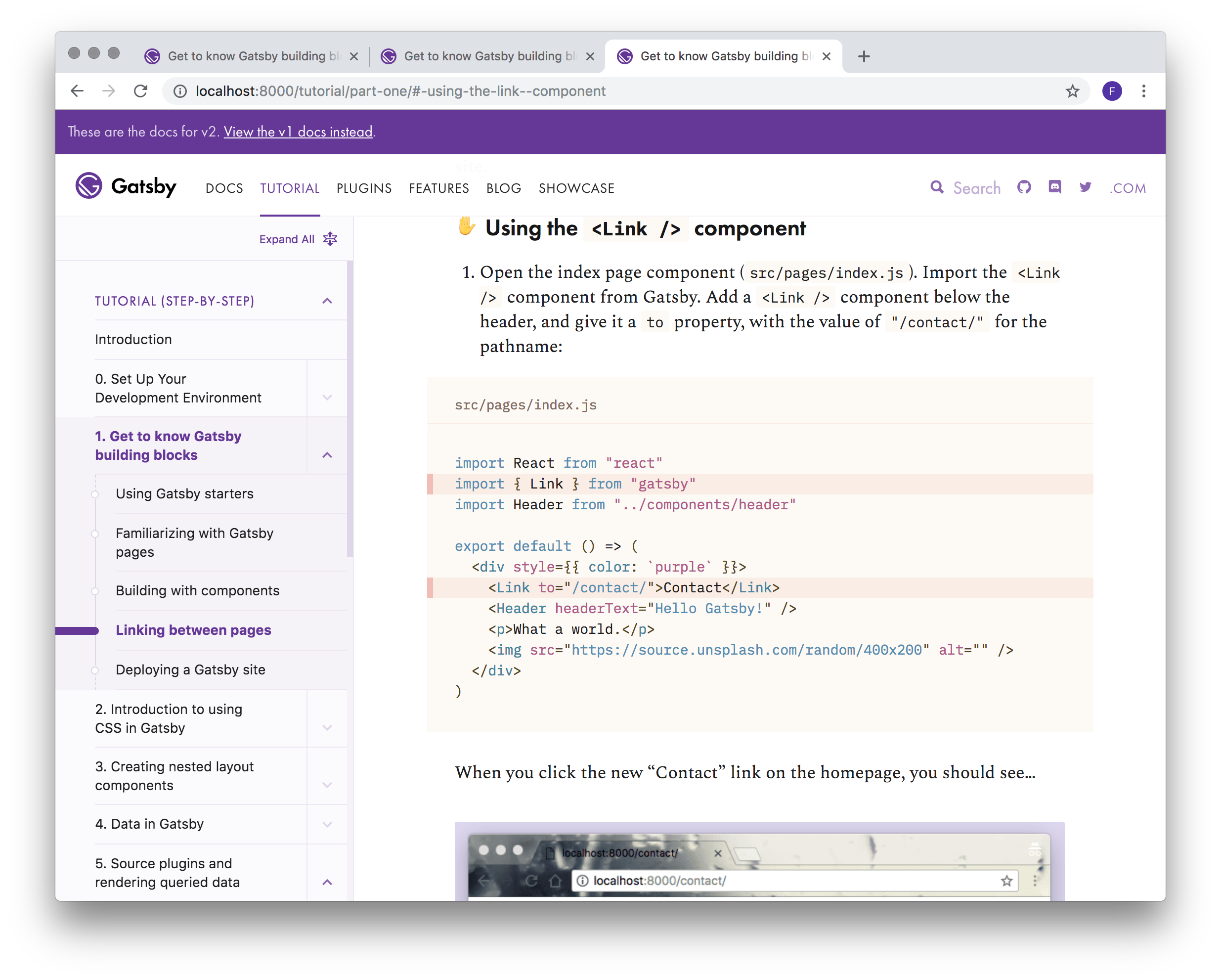Collapse Tutorial (Step-by-Step) section
Screen dimensions: 1221x980
pyautogui.click(x=327, y=301)
